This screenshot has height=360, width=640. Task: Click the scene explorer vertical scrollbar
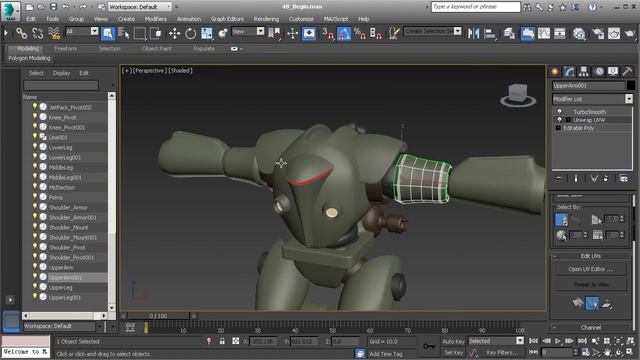[111, 202]
